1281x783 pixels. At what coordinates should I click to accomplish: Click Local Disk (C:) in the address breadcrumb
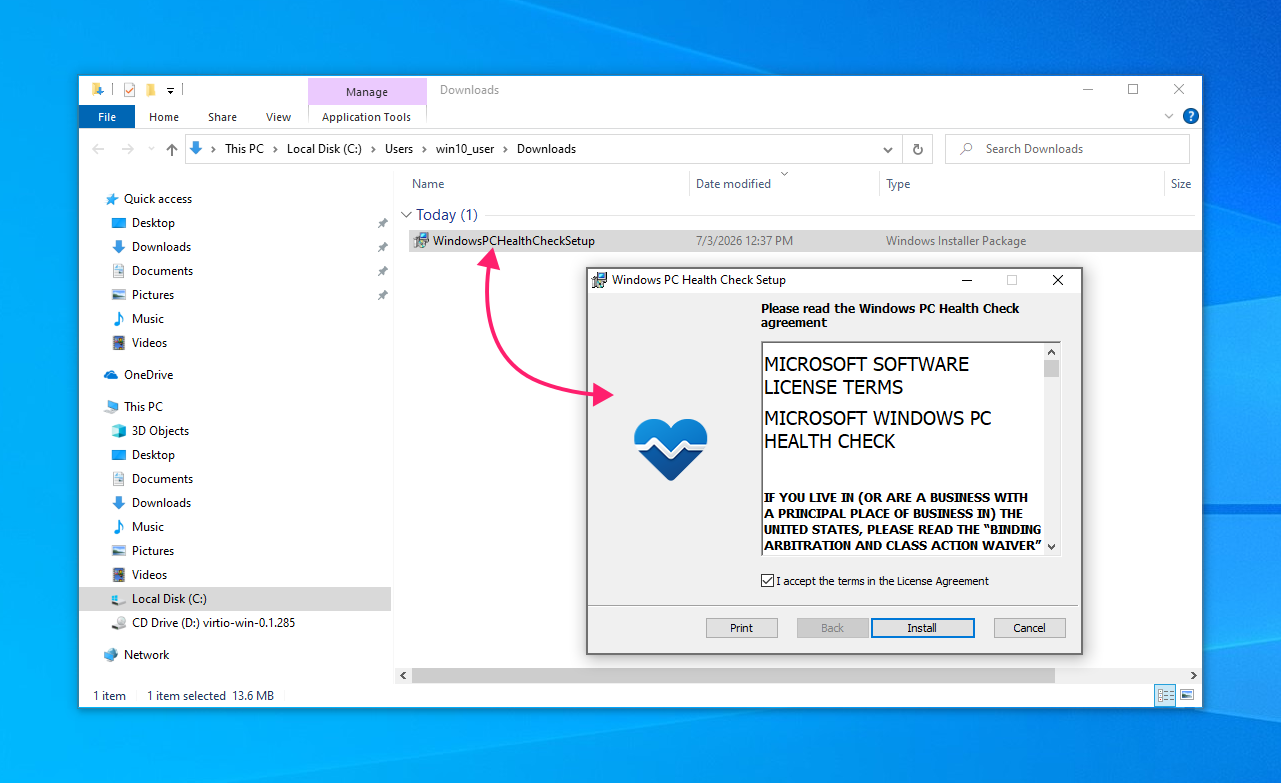pos(324,149)
